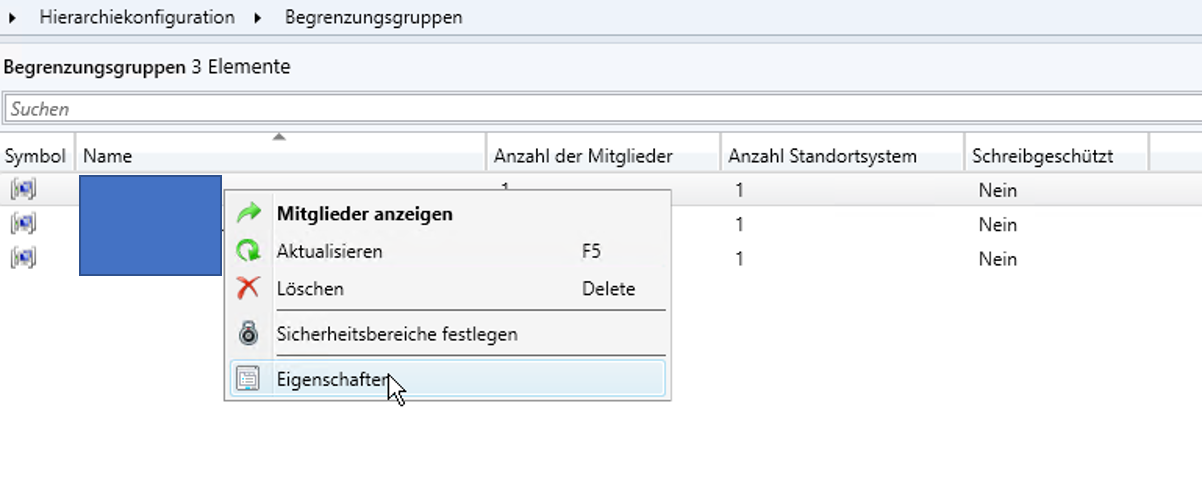Open the Begrenzungsgruppen breadcrumb item

373,18
